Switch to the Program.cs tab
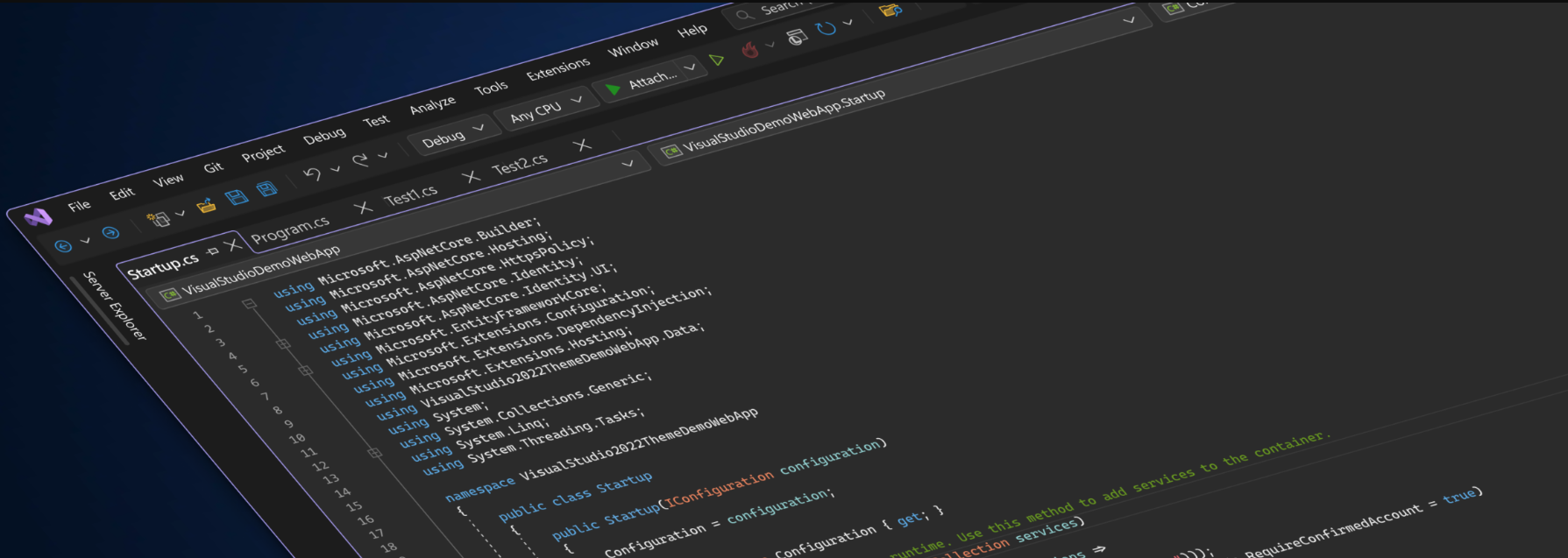 click(x=290, y=230)
